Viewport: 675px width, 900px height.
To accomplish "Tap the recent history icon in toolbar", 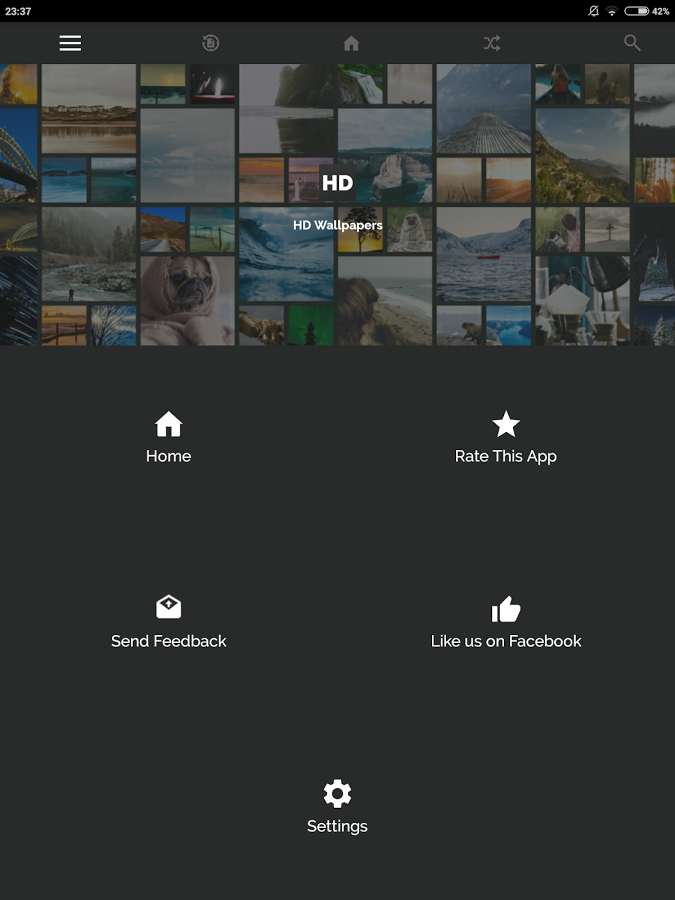I will (x=211, y=43).
